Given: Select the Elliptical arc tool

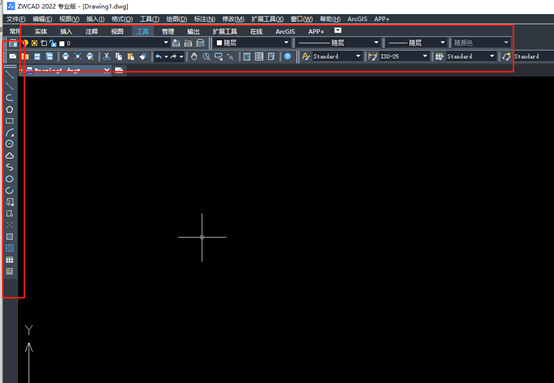Looking at the screenshot, I should click(10, 190).
